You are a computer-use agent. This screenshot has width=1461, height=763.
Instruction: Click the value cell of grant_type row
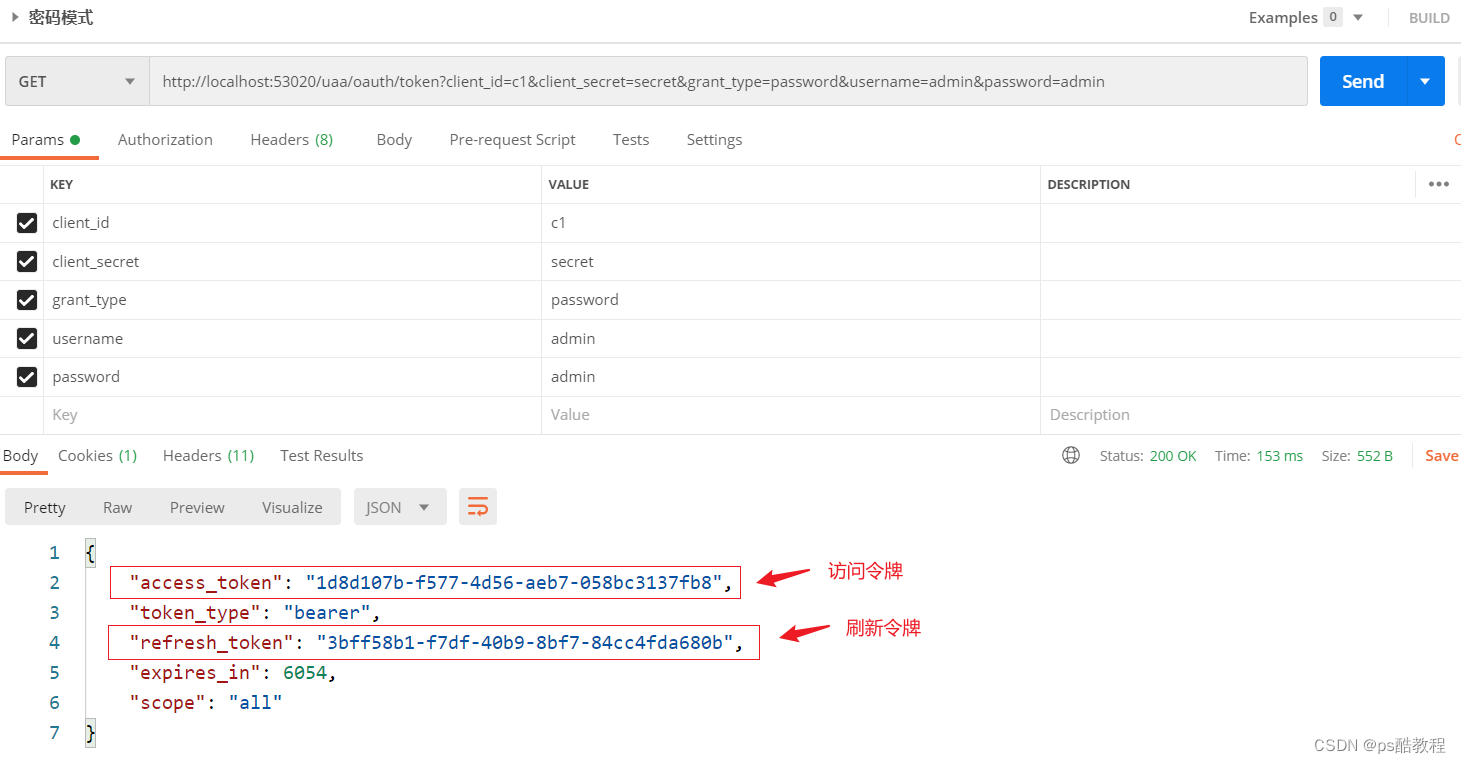(791, 300)
